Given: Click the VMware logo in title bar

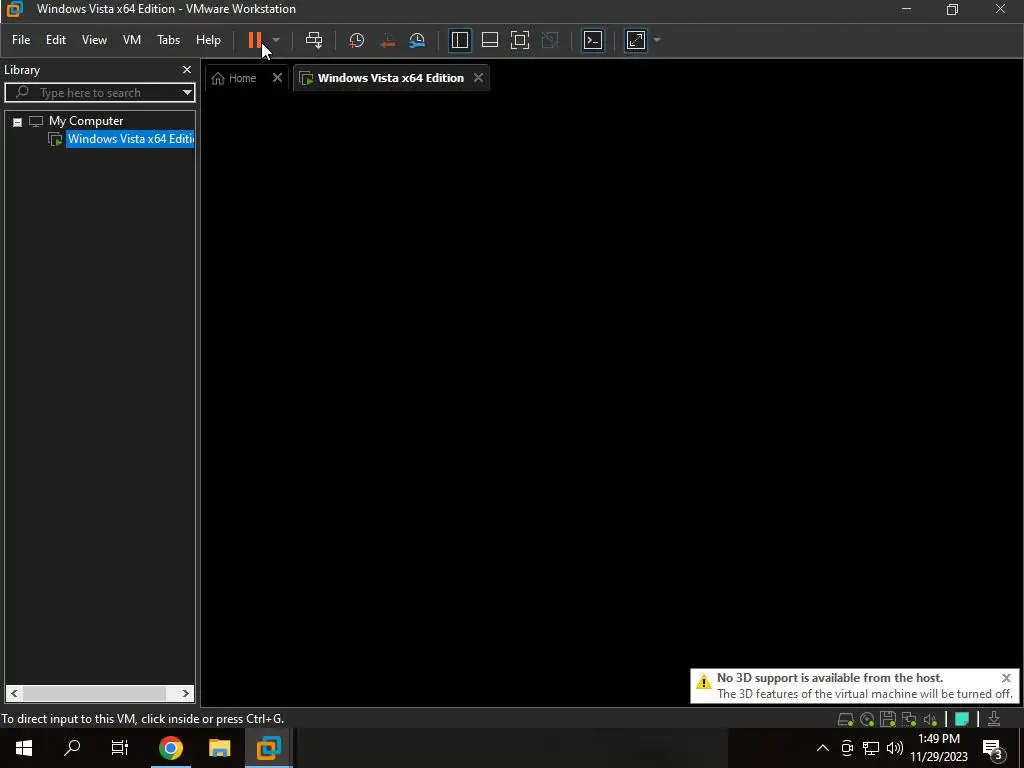Looking at the screenshot, I should pyautogui.click(x=14, y=9).
